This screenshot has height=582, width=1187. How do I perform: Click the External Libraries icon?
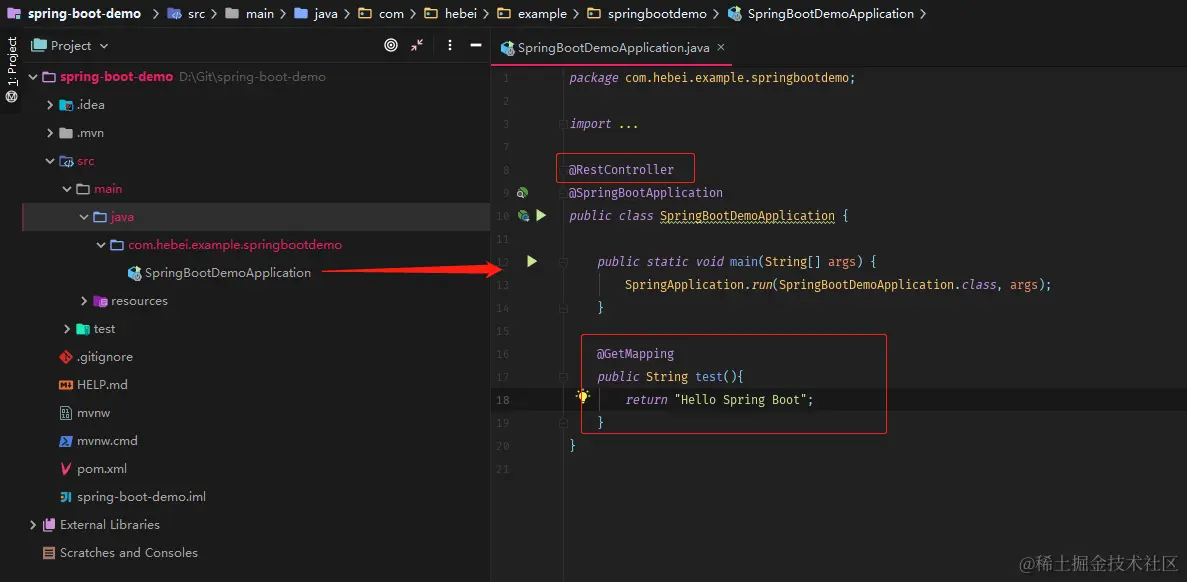[x=49, y=524]
